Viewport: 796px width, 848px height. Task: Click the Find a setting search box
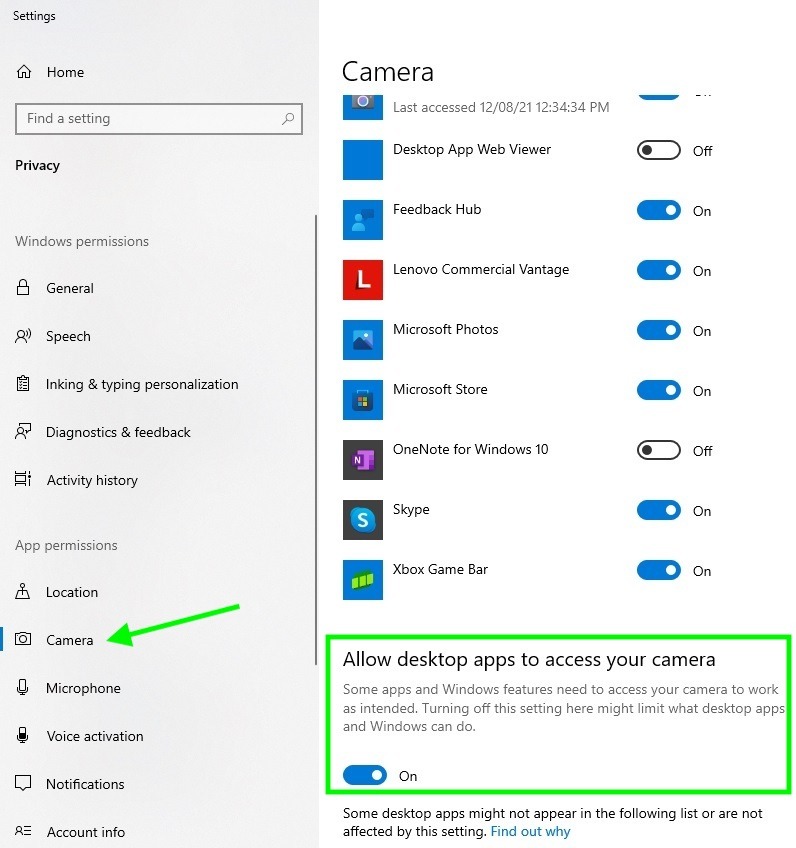click(x=158, y=118)
